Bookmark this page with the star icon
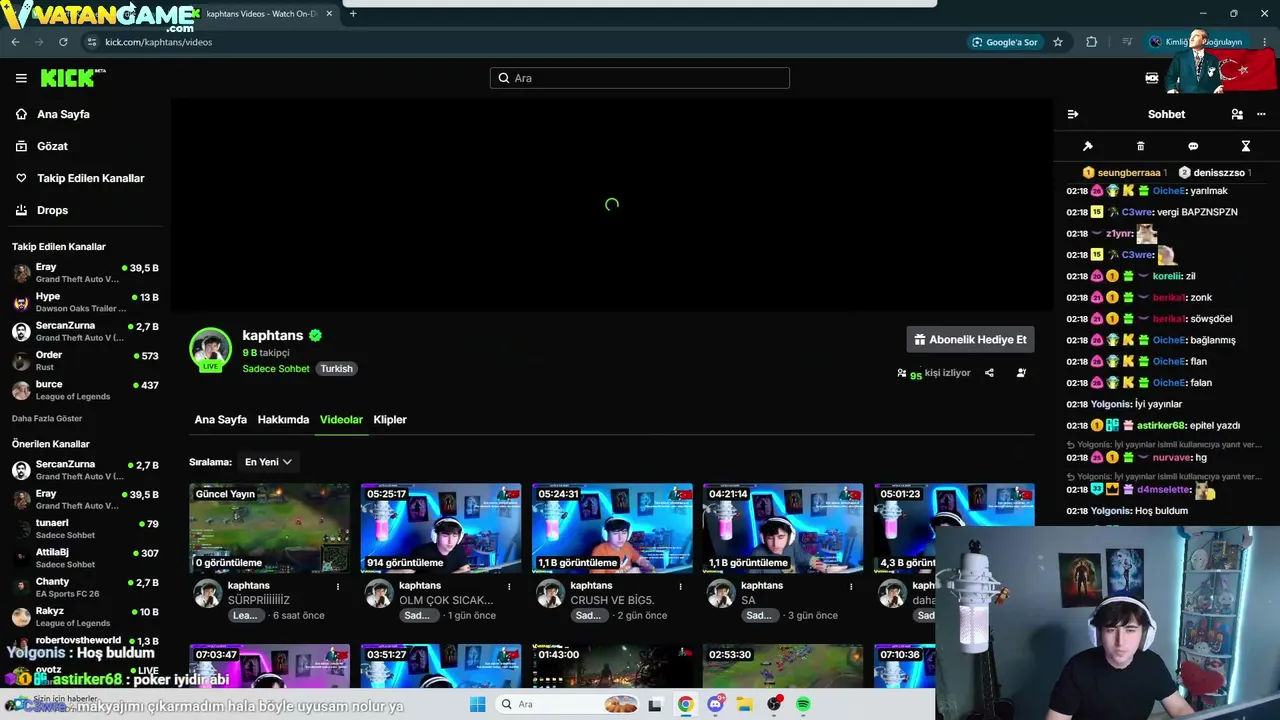 (x=1058, y=42)
